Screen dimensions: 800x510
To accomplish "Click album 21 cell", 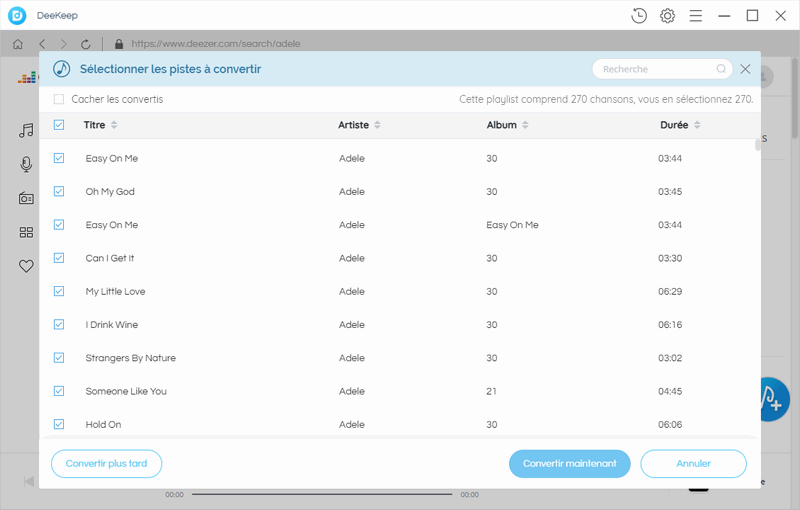I will 491,391.
